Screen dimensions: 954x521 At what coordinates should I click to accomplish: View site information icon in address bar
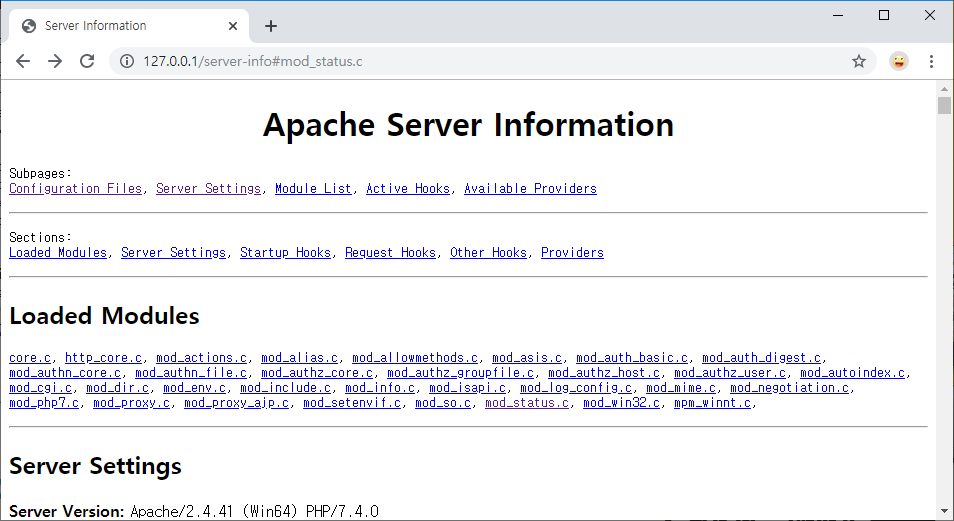(x=127, y=61)
